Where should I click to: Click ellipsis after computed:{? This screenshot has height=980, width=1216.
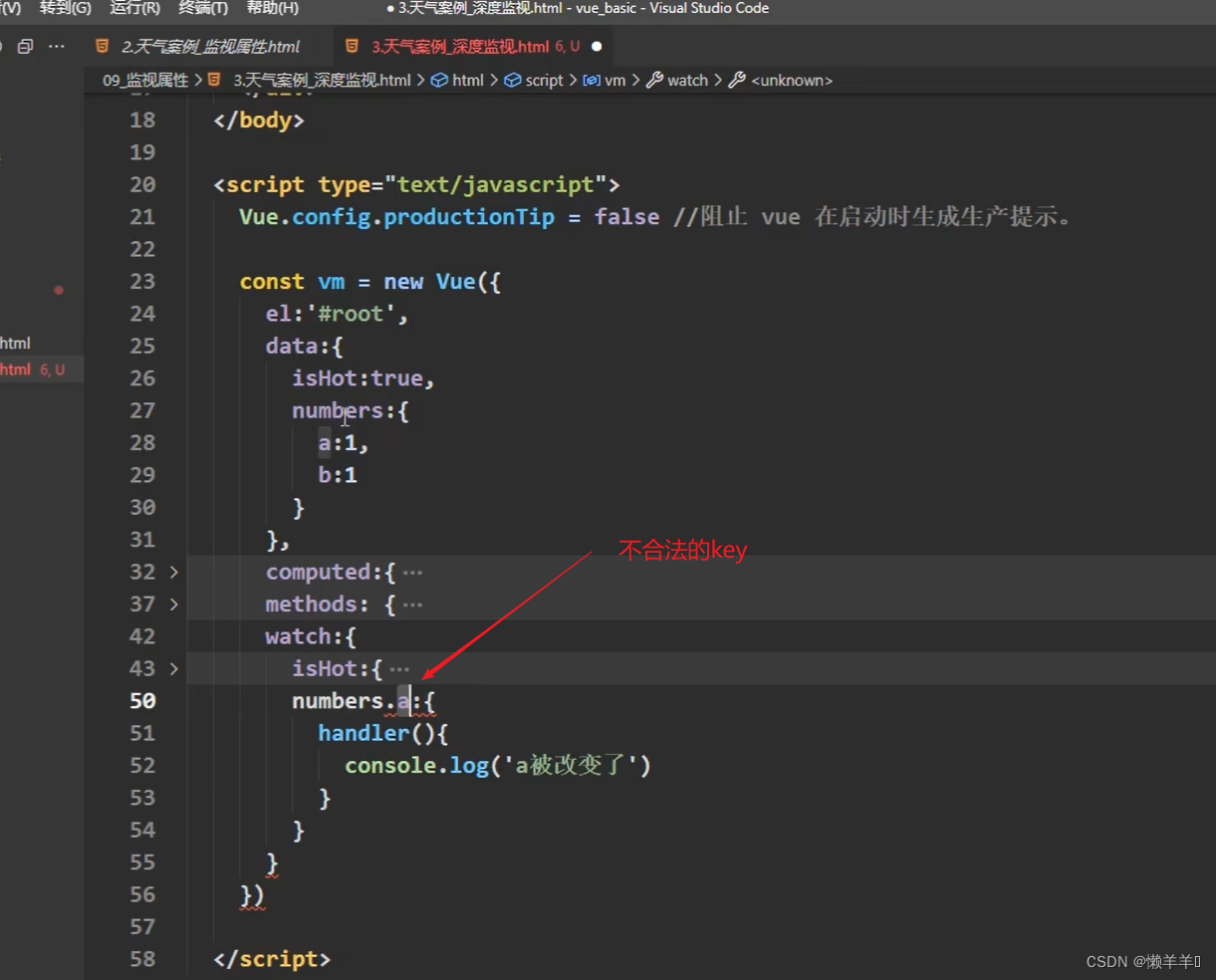(412, 573)
